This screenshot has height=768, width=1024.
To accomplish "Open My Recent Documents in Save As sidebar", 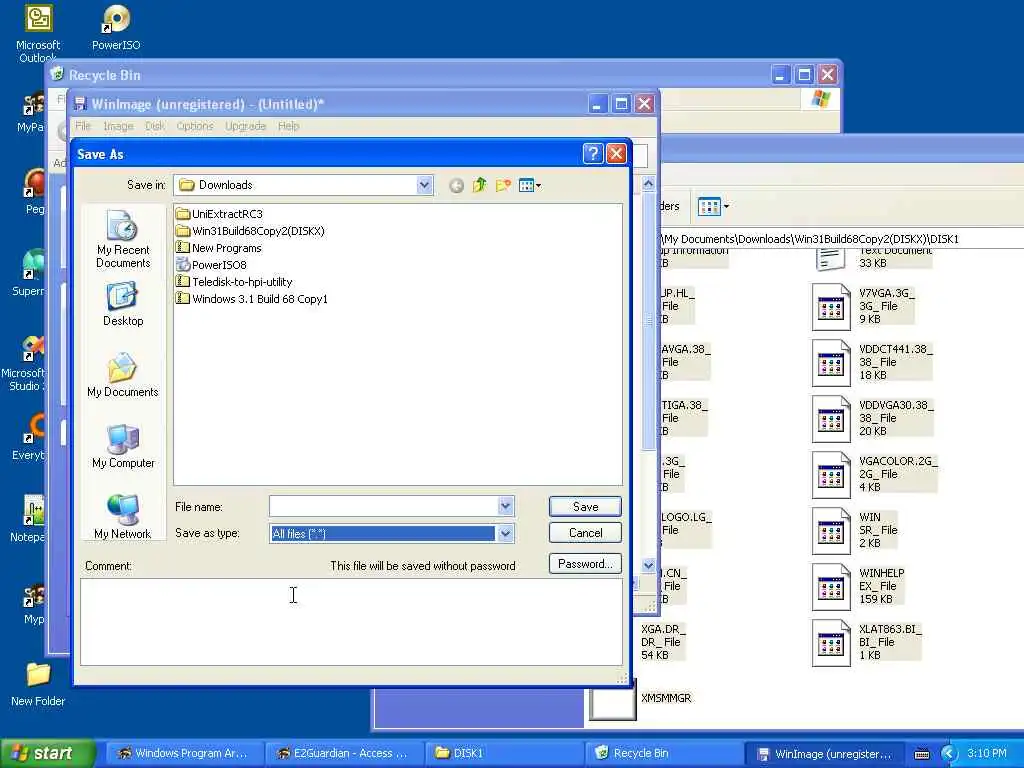I will 123,239.
